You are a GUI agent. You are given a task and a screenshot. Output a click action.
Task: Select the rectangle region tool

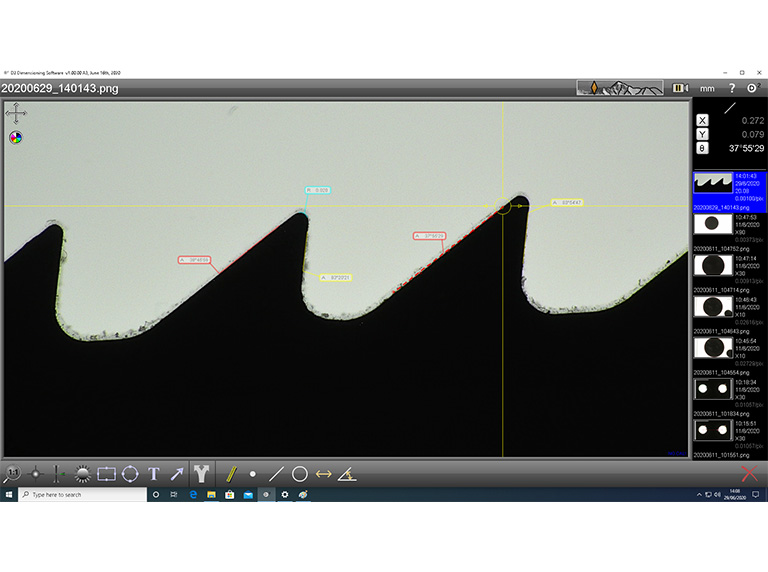pos(106,474)
